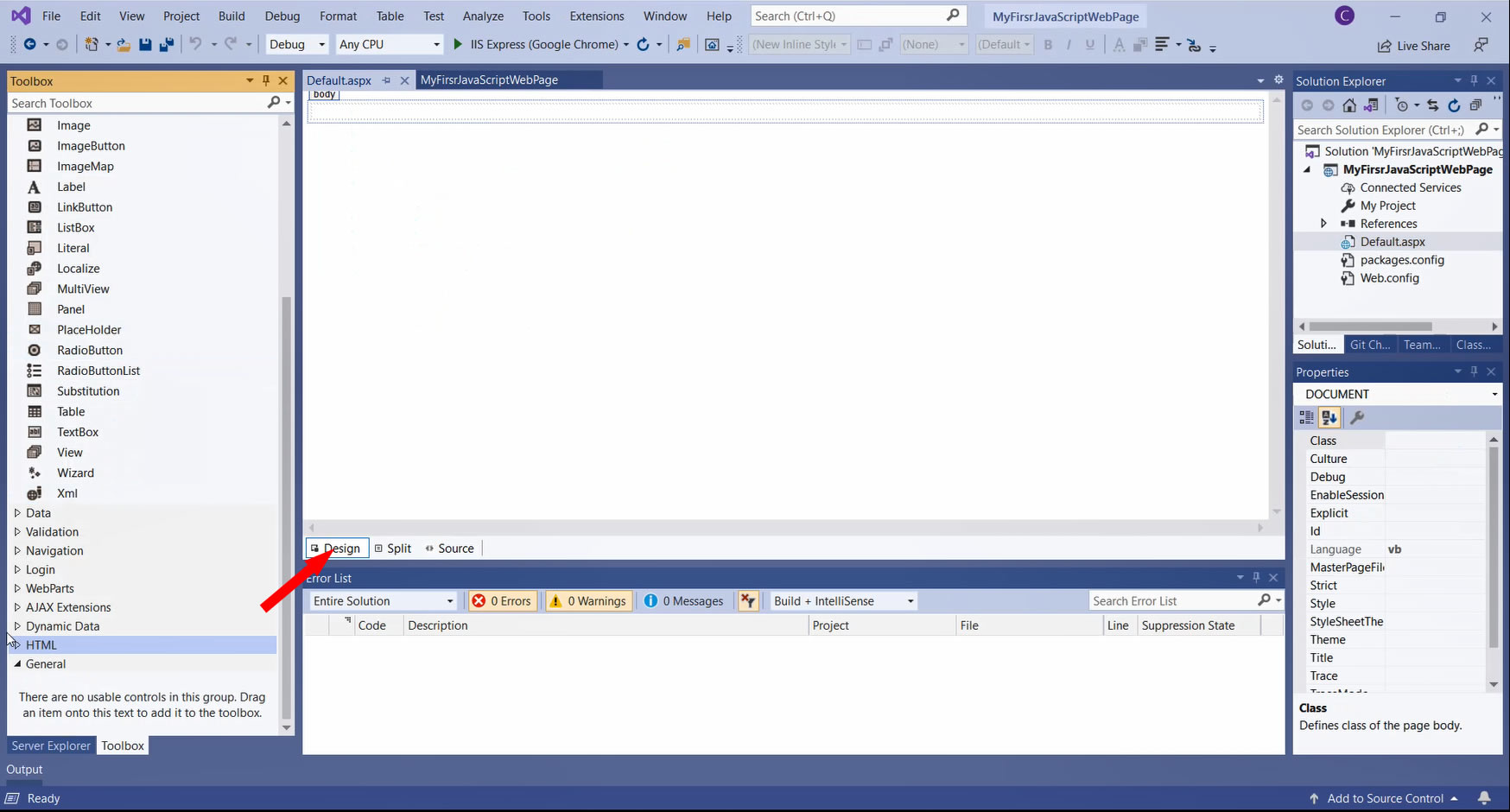This screenshot has width=1510, height=812.
Task: Expand the AJAX Extensions toolbox group
Action: pyautogui.click(x=17, y=607)
